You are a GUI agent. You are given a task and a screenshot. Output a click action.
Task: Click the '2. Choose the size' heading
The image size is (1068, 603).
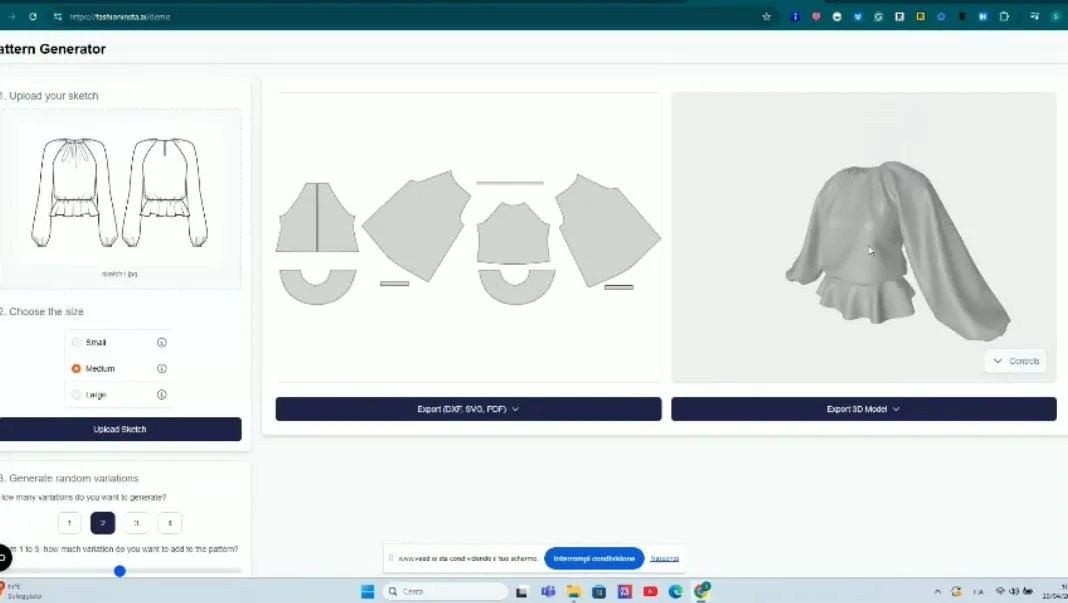[42, 311]
